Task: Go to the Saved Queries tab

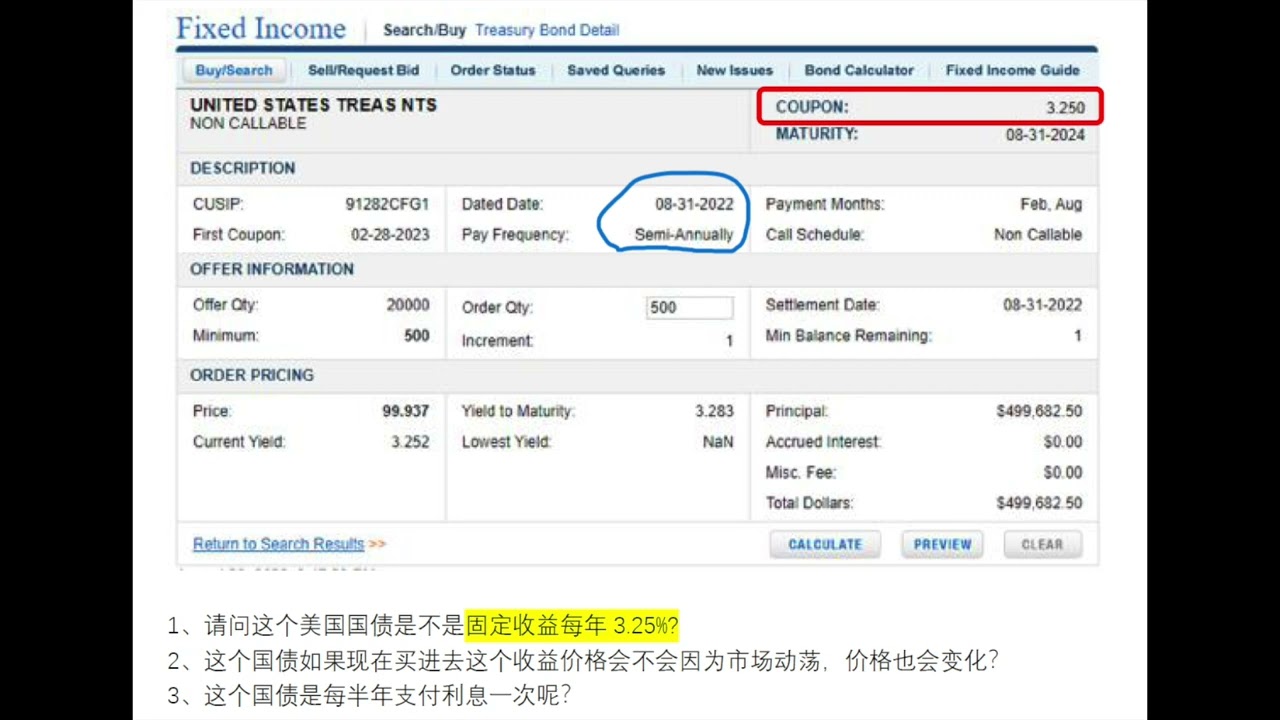Action: [616, 70]
